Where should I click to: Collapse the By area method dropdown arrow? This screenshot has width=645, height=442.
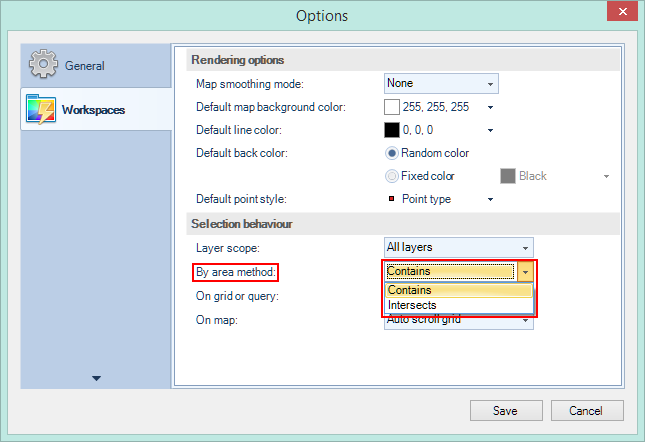pos(526,271)
